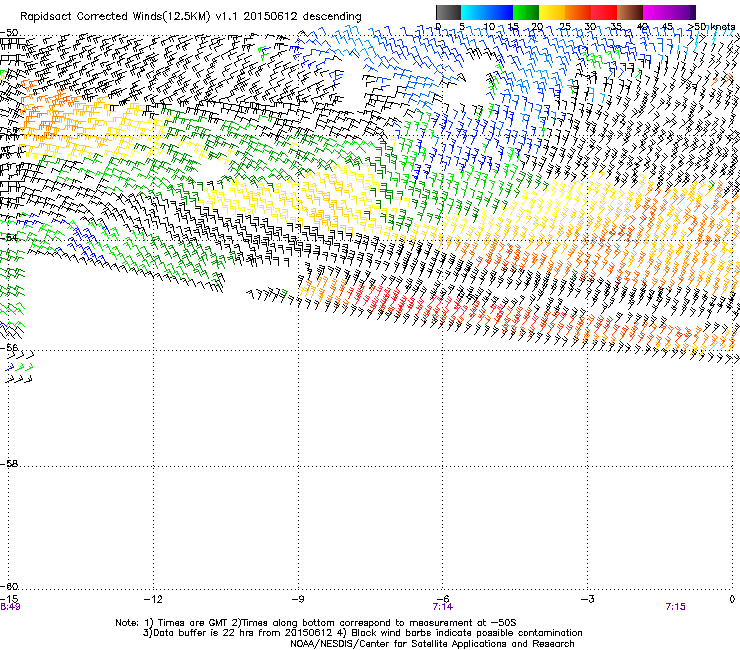
Task: Click the yellow 20-25 knots color segment
Action: click(552, 12)
